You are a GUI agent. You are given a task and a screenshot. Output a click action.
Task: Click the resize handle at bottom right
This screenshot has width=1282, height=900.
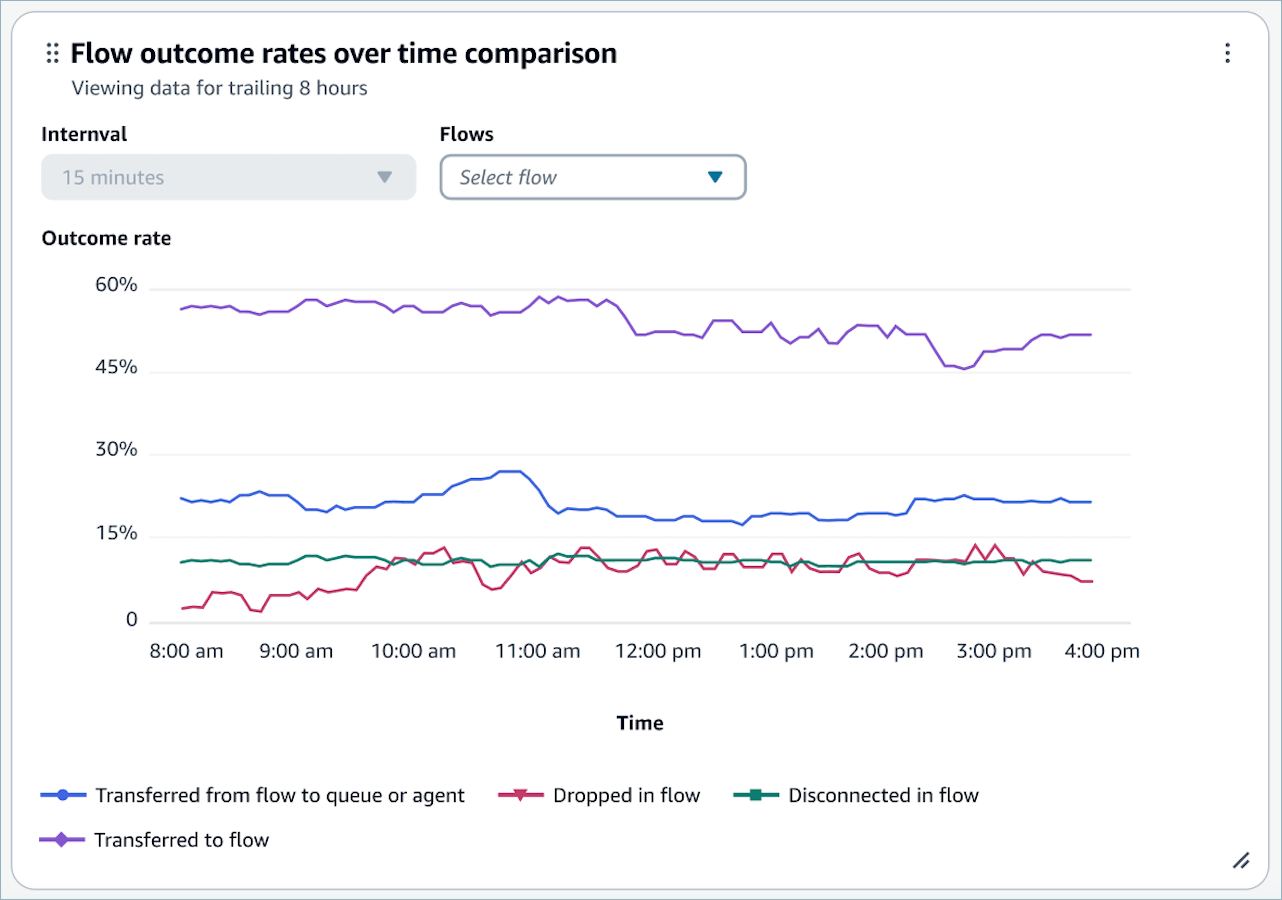1241,860
